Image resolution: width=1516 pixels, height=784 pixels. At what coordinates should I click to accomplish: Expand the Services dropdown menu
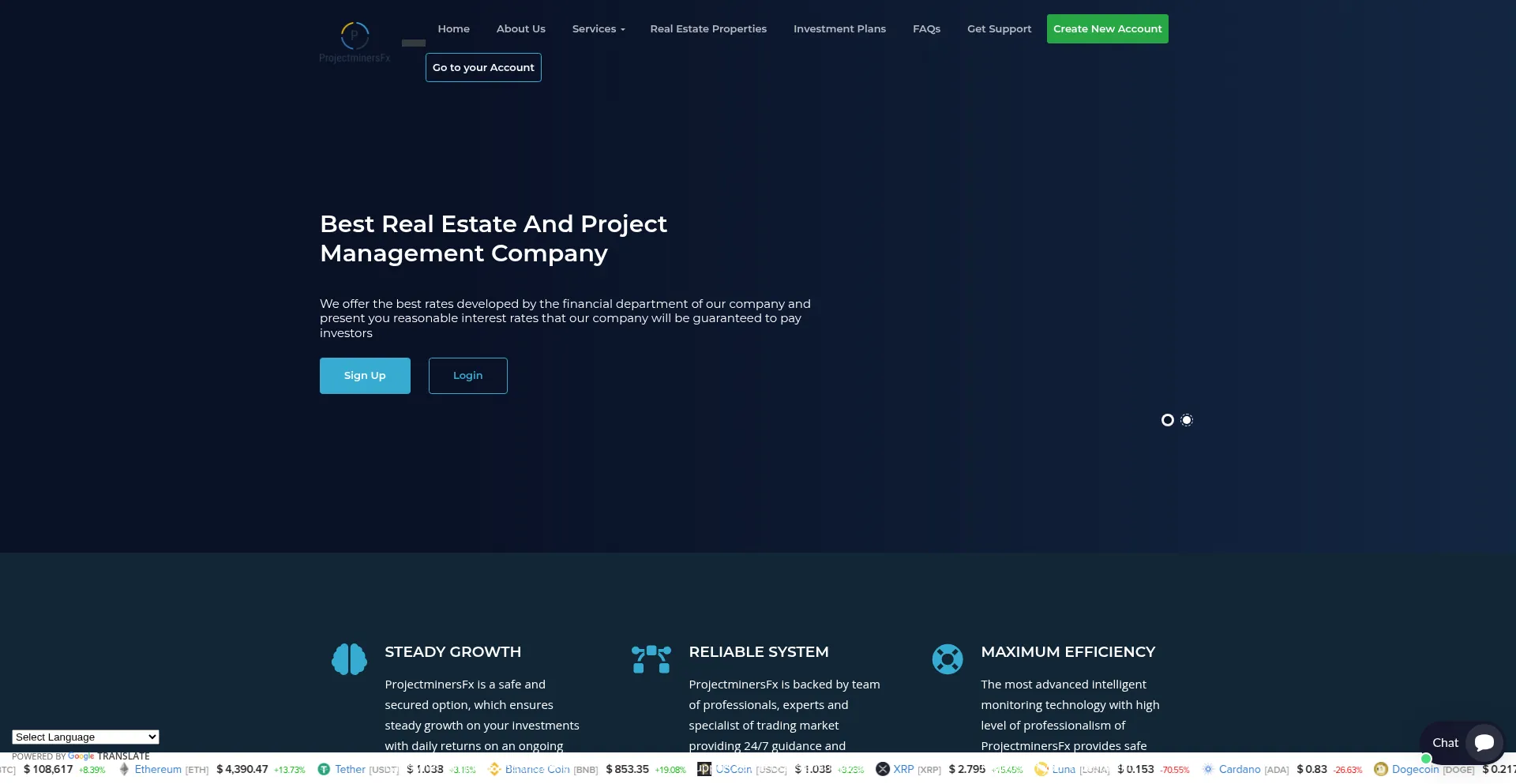click(x=599, y=29)
